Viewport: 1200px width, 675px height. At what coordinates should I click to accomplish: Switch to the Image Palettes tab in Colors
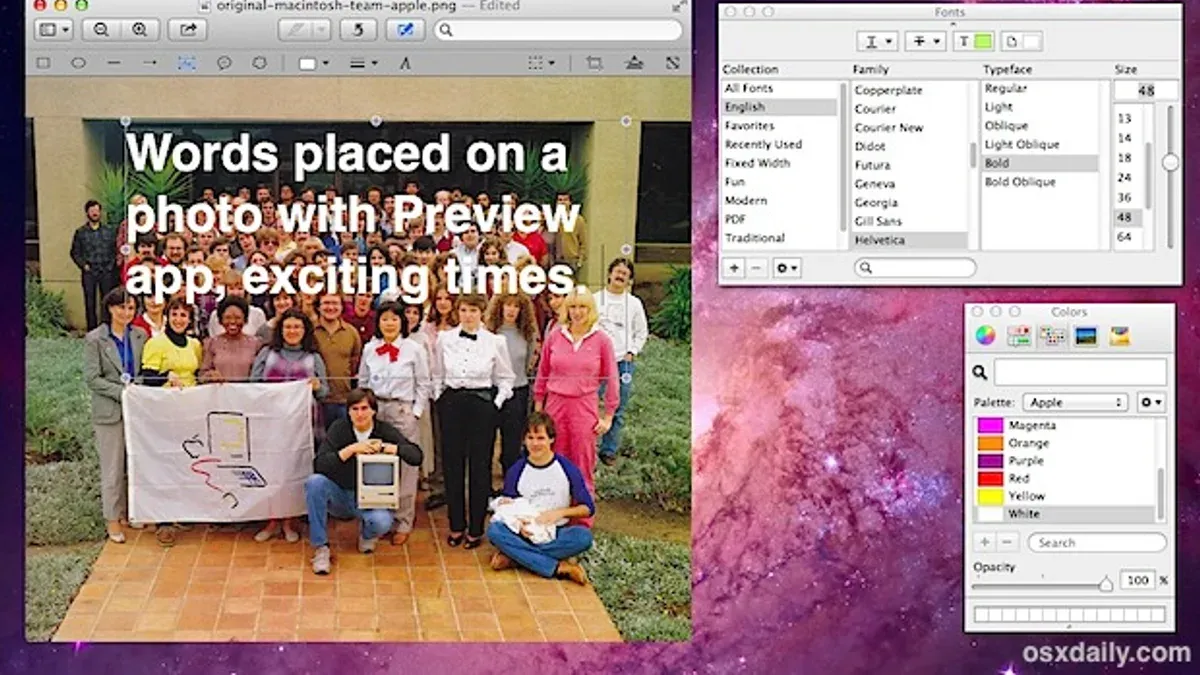1086,336
